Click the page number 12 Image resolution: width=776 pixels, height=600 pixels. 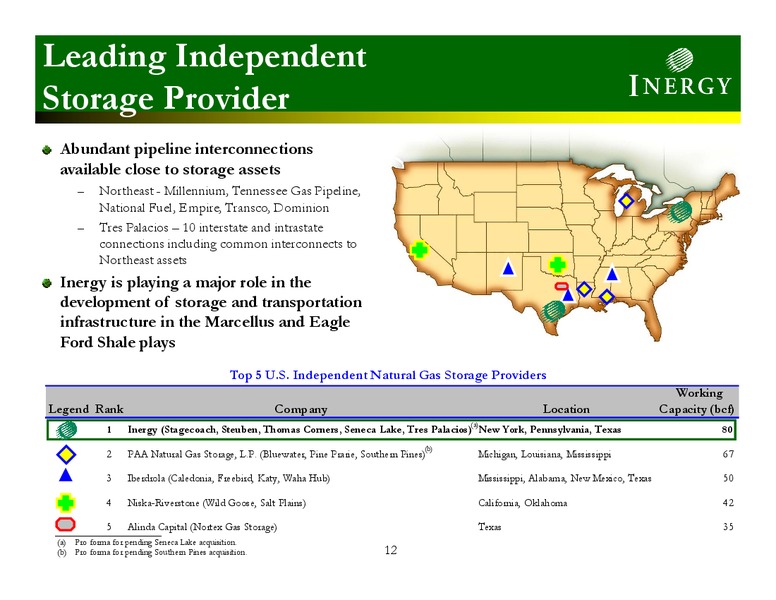390,550
